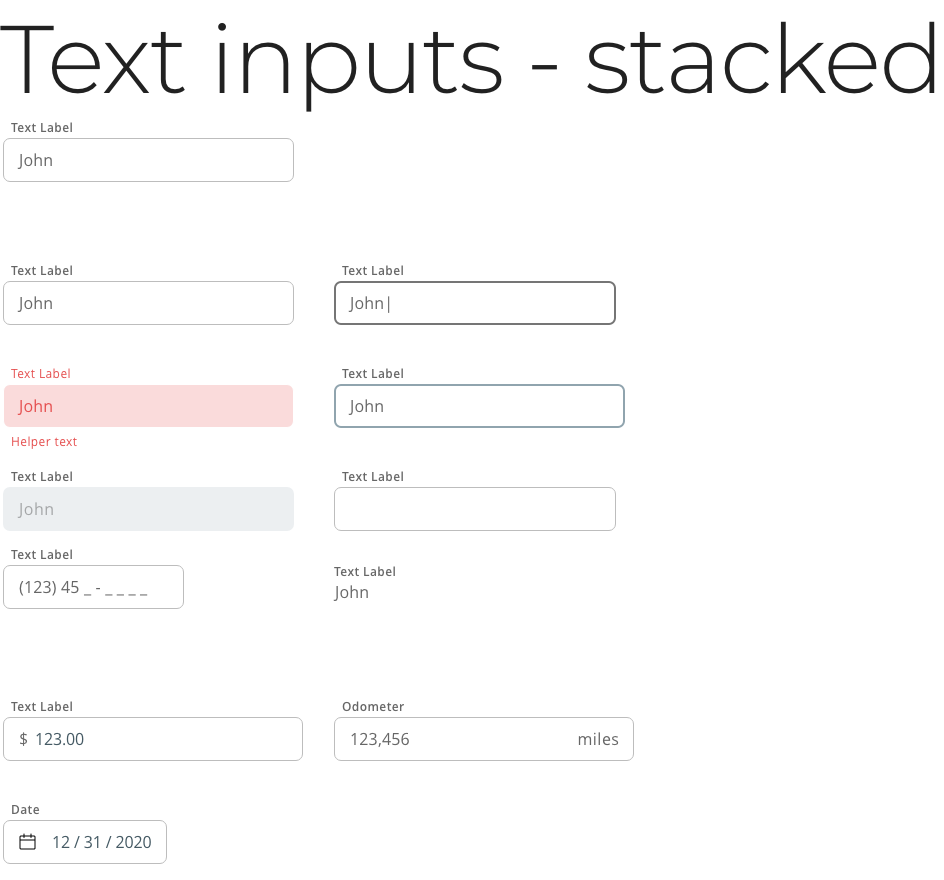Click the Date field label
The image size is (944, 880).
point(25,810)
